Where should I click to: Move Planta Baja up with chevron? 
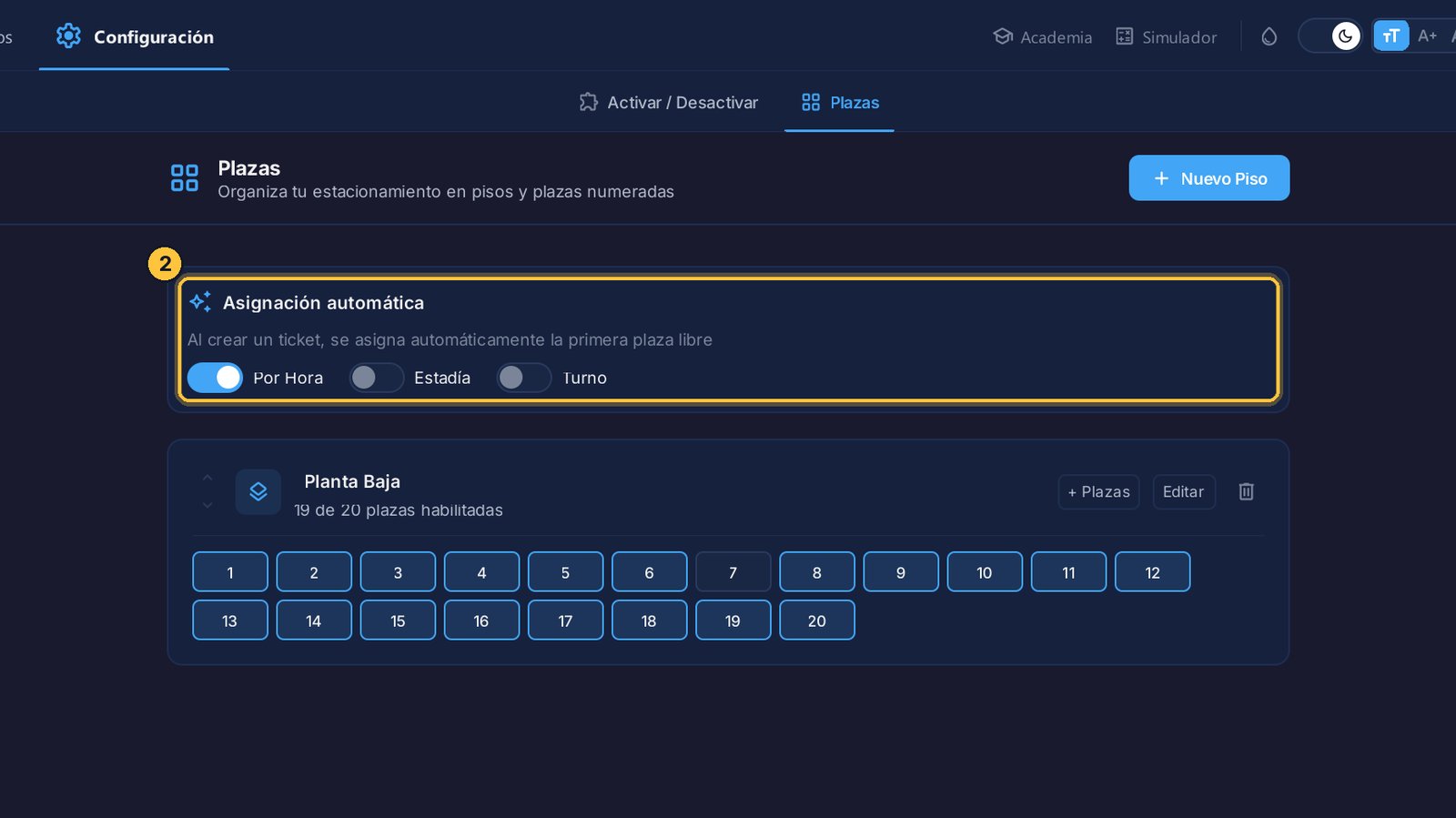click(x=207, y=478)
